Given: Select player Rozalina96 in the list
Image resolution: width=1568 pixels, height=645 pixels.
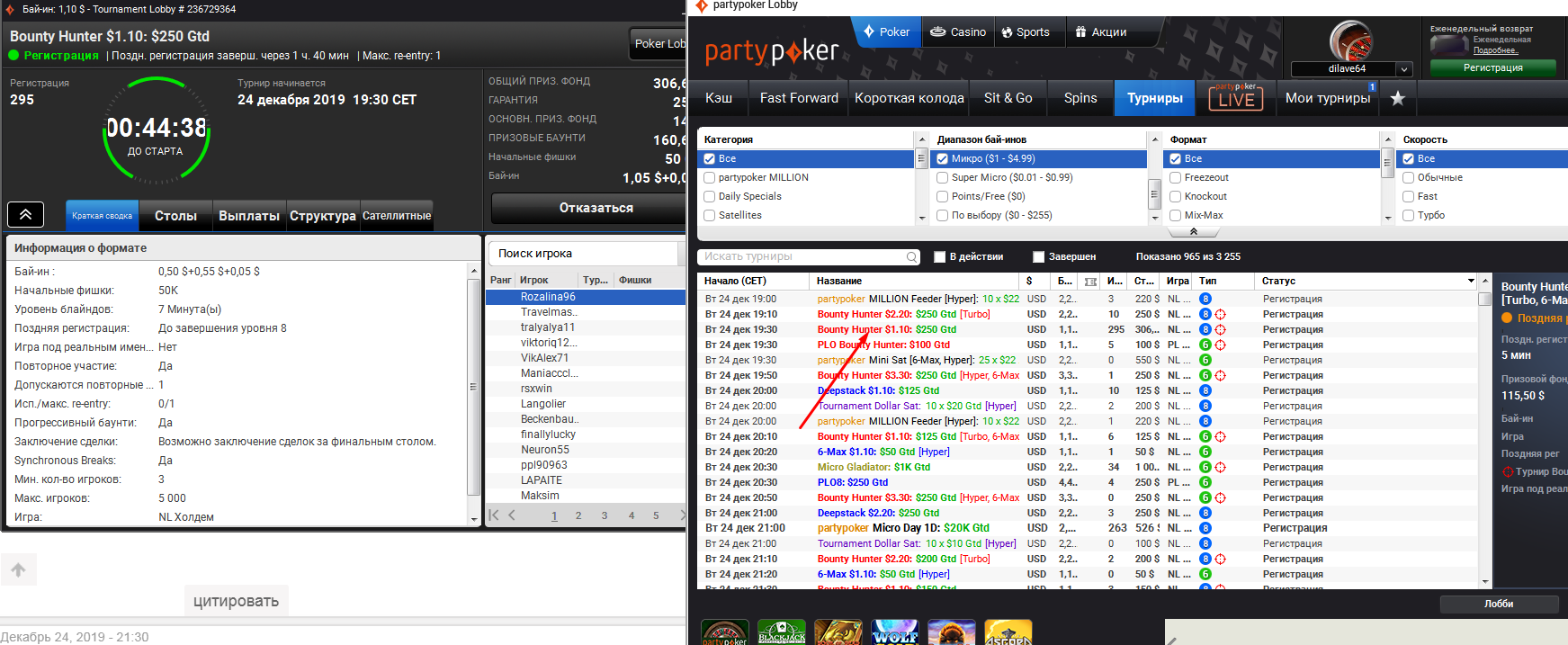Looking at the screenshot, I should tap(586, 297).
